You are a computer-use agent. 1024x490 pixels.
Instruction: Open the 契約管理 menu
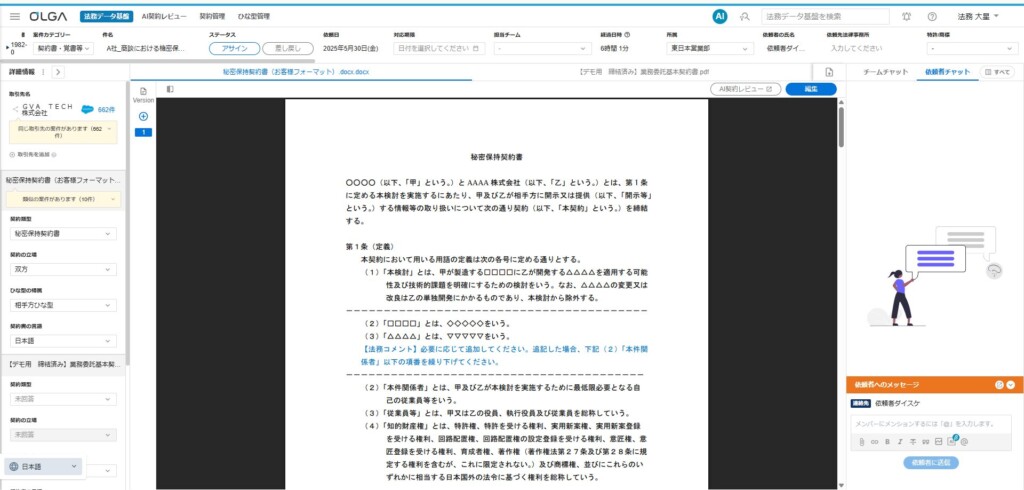click(x=210, y=16)
